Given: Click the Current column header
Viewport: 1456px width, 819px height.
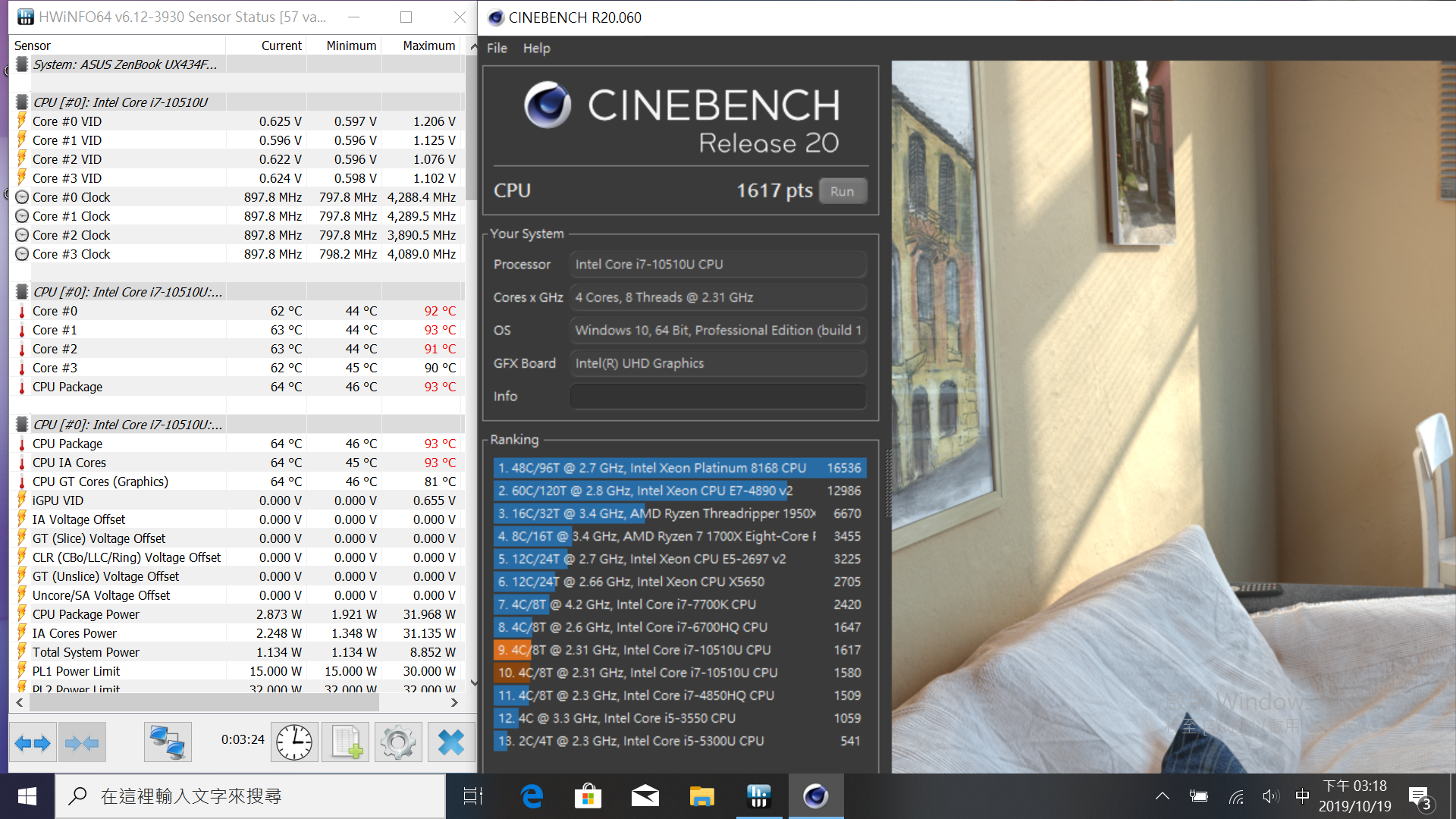Looking at the screenshot, I should pos(266,45).
